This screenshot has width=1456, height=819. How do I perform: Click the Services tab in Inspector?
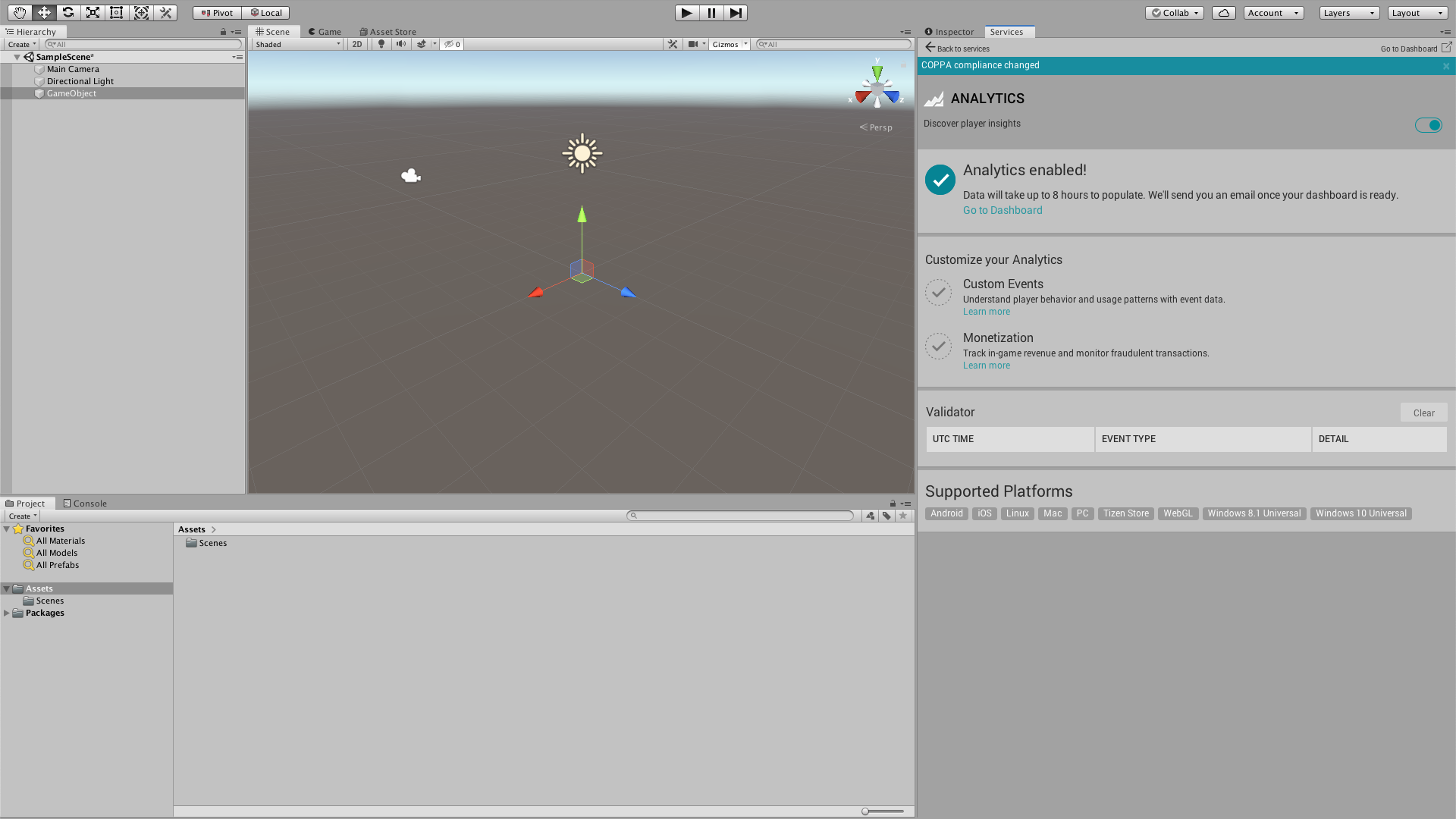[1007, 31]
